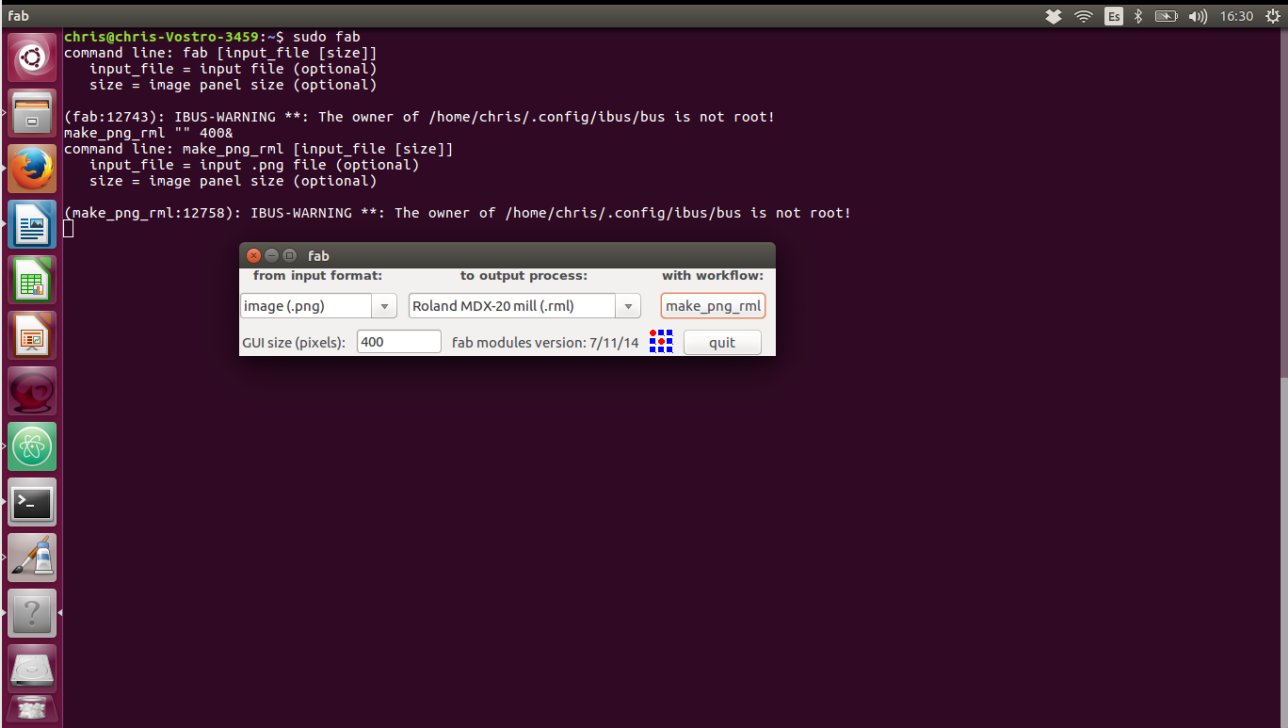The height and width of the screenshot is (728, 1288).
Task: Click the dark red round launcher icon
Action: 32,391
